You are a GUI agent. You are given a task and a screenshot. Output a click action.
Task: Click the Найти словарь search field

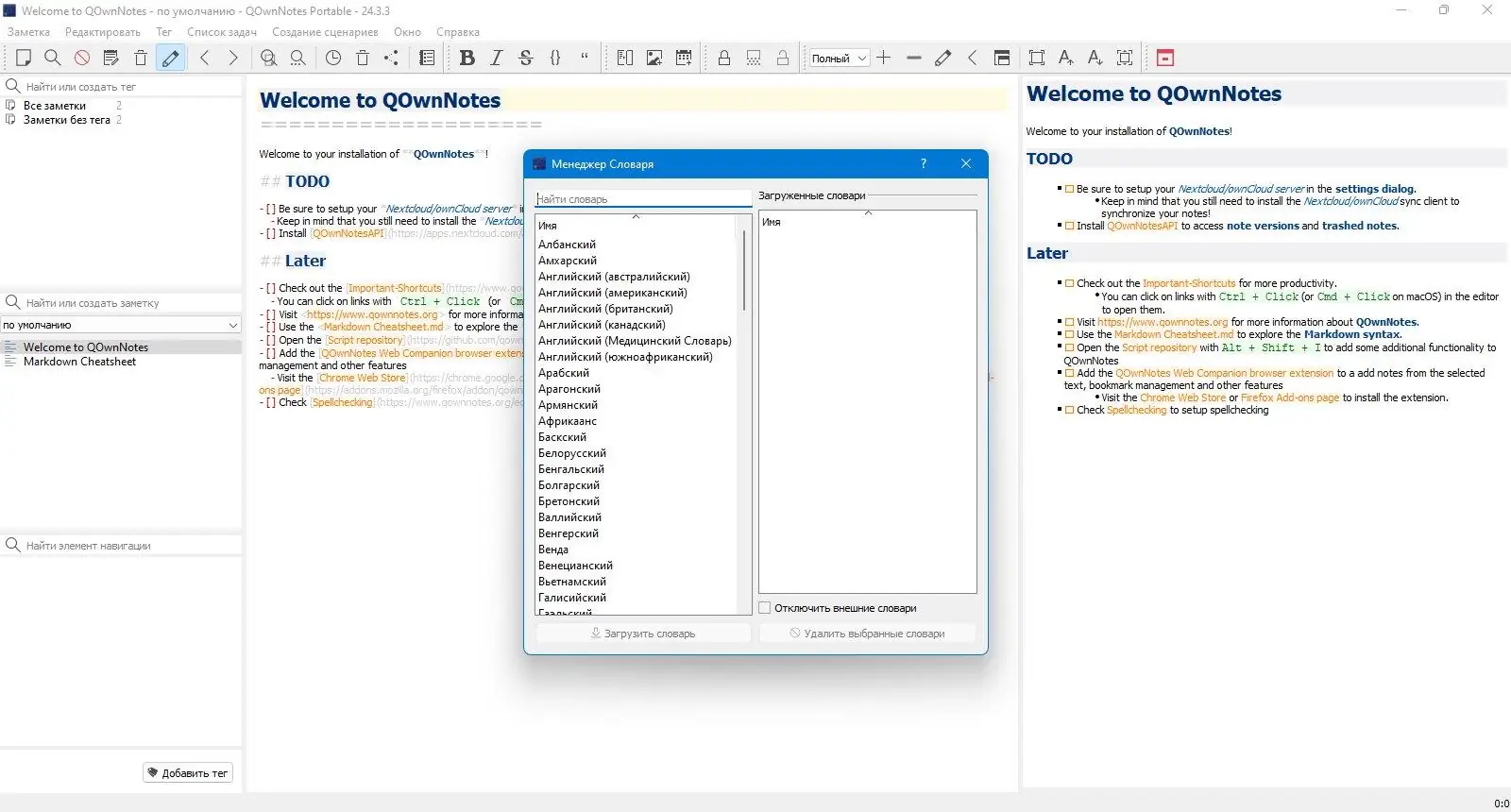[643, 199]
